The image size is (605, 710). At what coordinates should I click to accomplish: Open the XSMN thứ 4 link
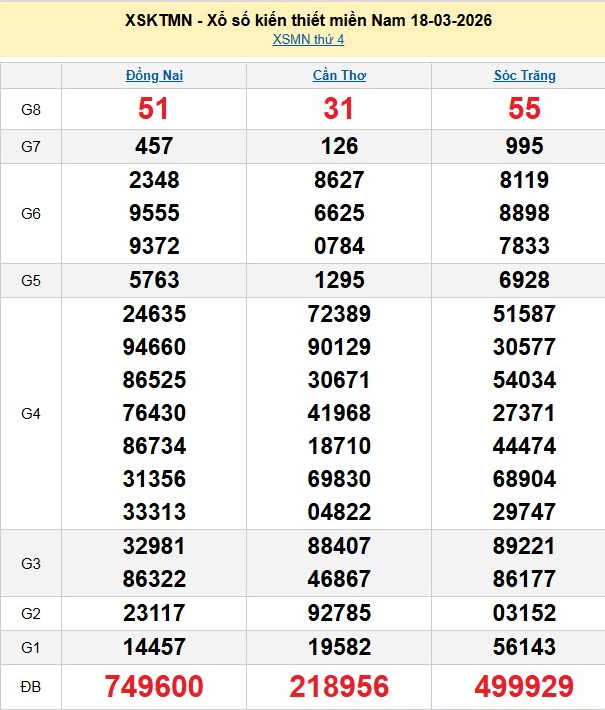click(x=308, y=38)
